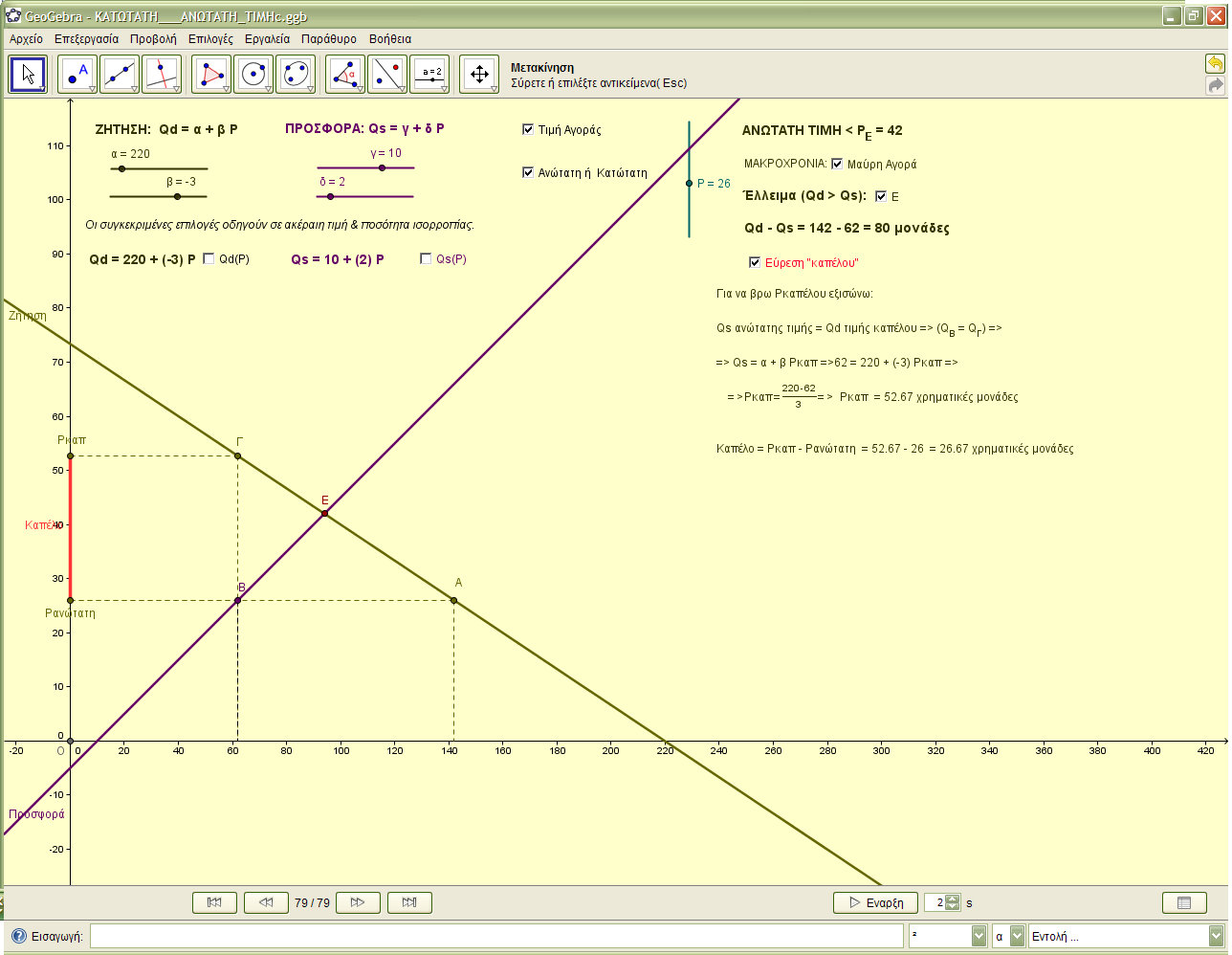Click the P = 26 vertical slider point

689,184
